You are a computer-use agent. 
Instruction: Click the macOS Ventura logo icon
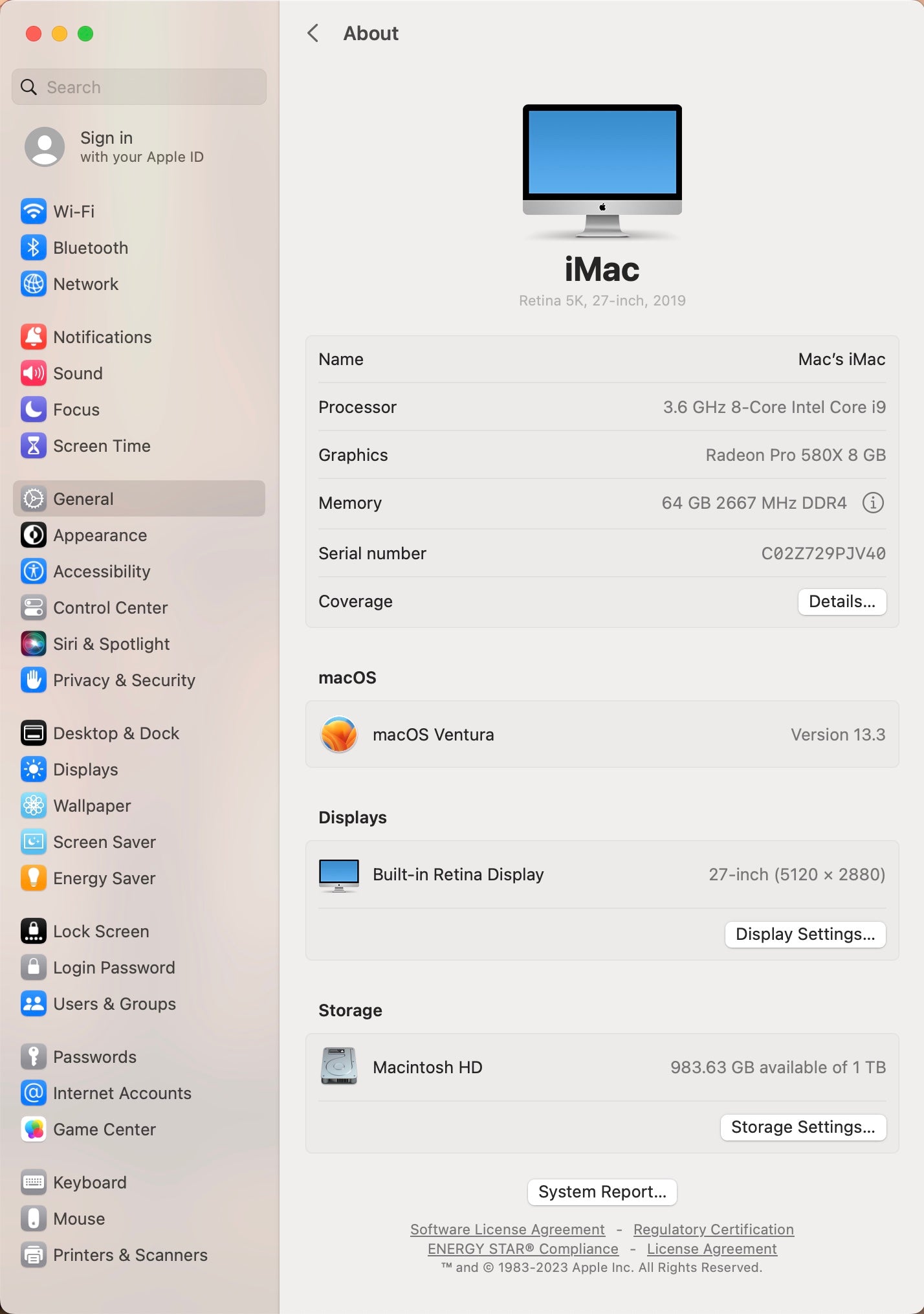pos(339,735)
